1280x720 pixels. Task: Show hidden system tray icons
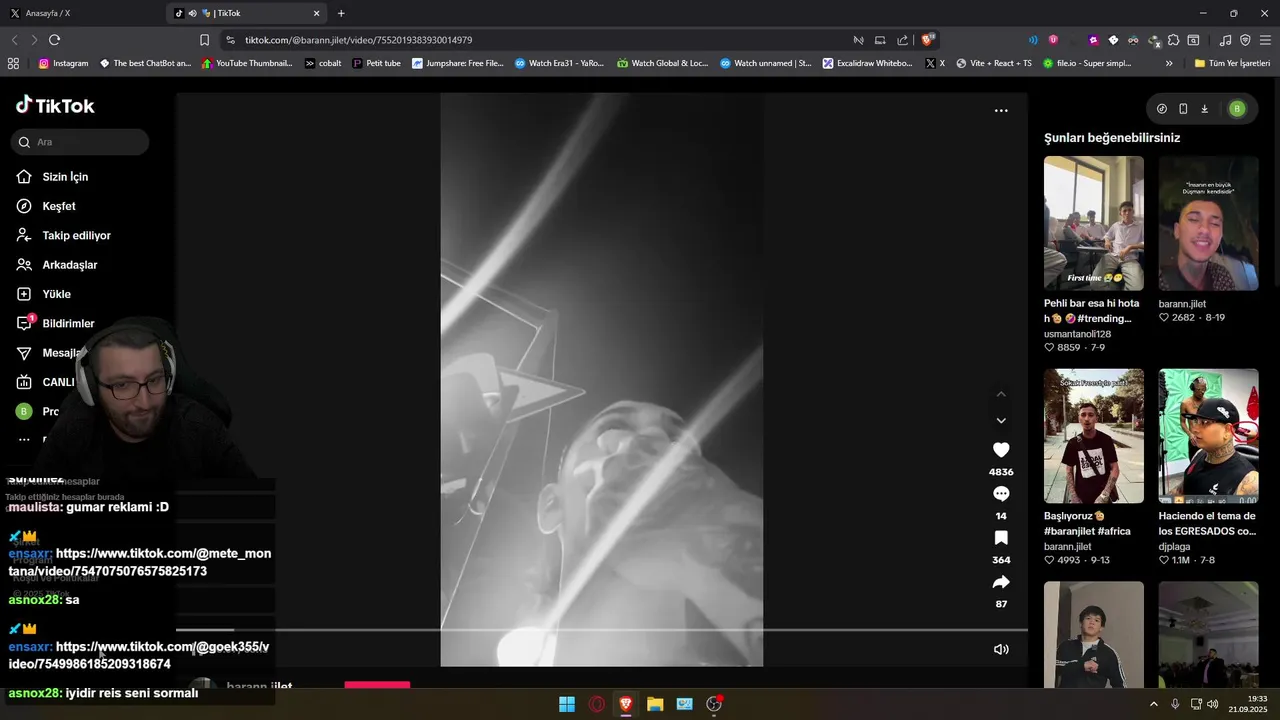point(1153,704)
